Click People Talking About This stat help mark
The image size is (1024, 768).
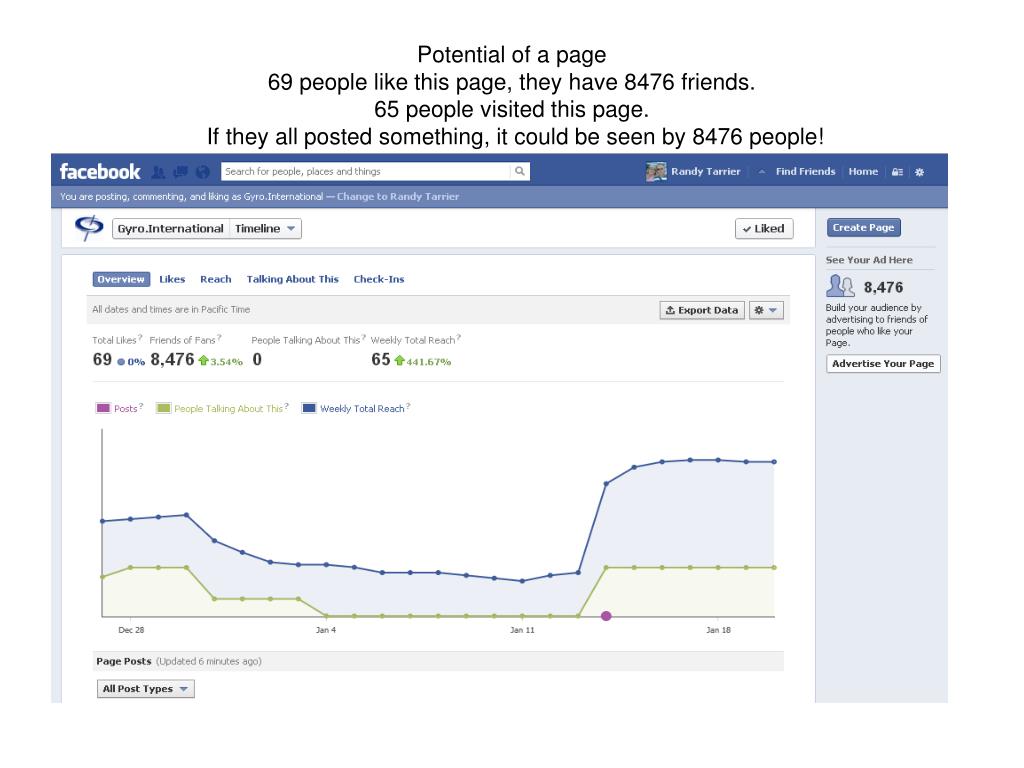pyautogui.click(x=363, y=338)
